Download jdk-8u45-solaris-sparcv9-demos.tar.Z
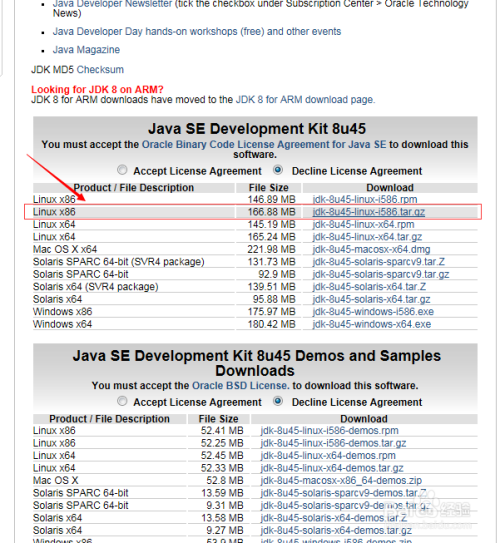The height and width of the screenshot is (543, 500). pos(343,493)
